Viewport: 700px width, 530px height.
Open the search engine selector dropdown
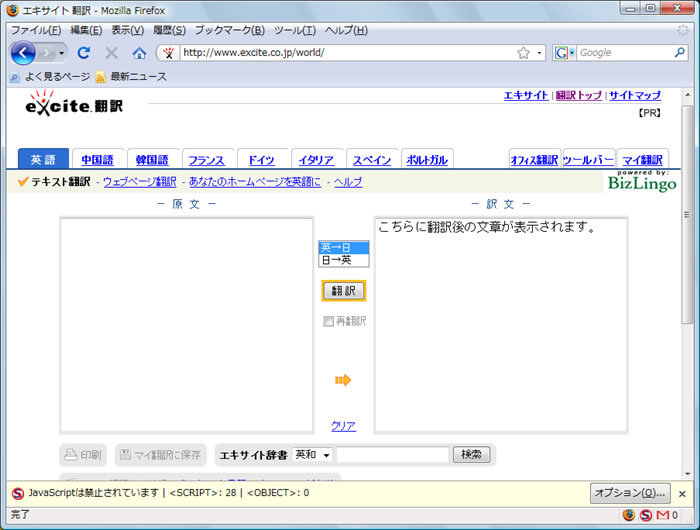564,53
